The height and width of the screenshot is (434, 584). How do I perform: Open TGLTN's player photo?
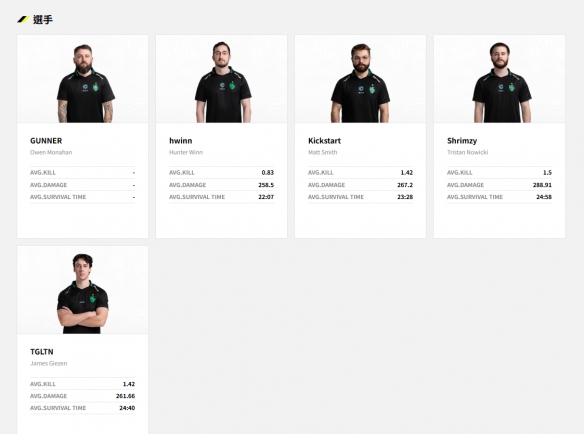(83, 290)
